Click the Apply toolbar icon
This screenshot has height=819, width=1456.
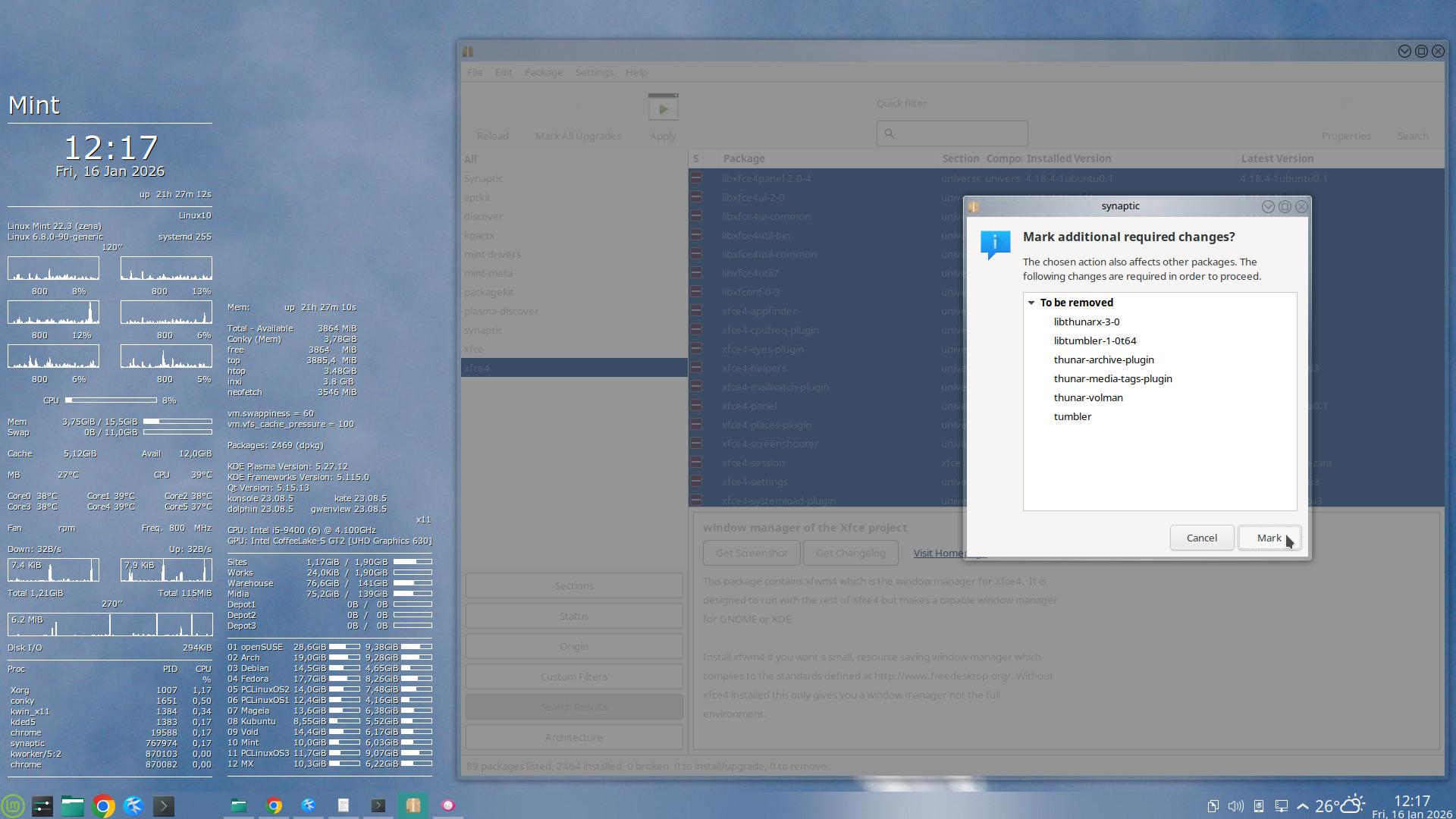[x=663, y=108]
